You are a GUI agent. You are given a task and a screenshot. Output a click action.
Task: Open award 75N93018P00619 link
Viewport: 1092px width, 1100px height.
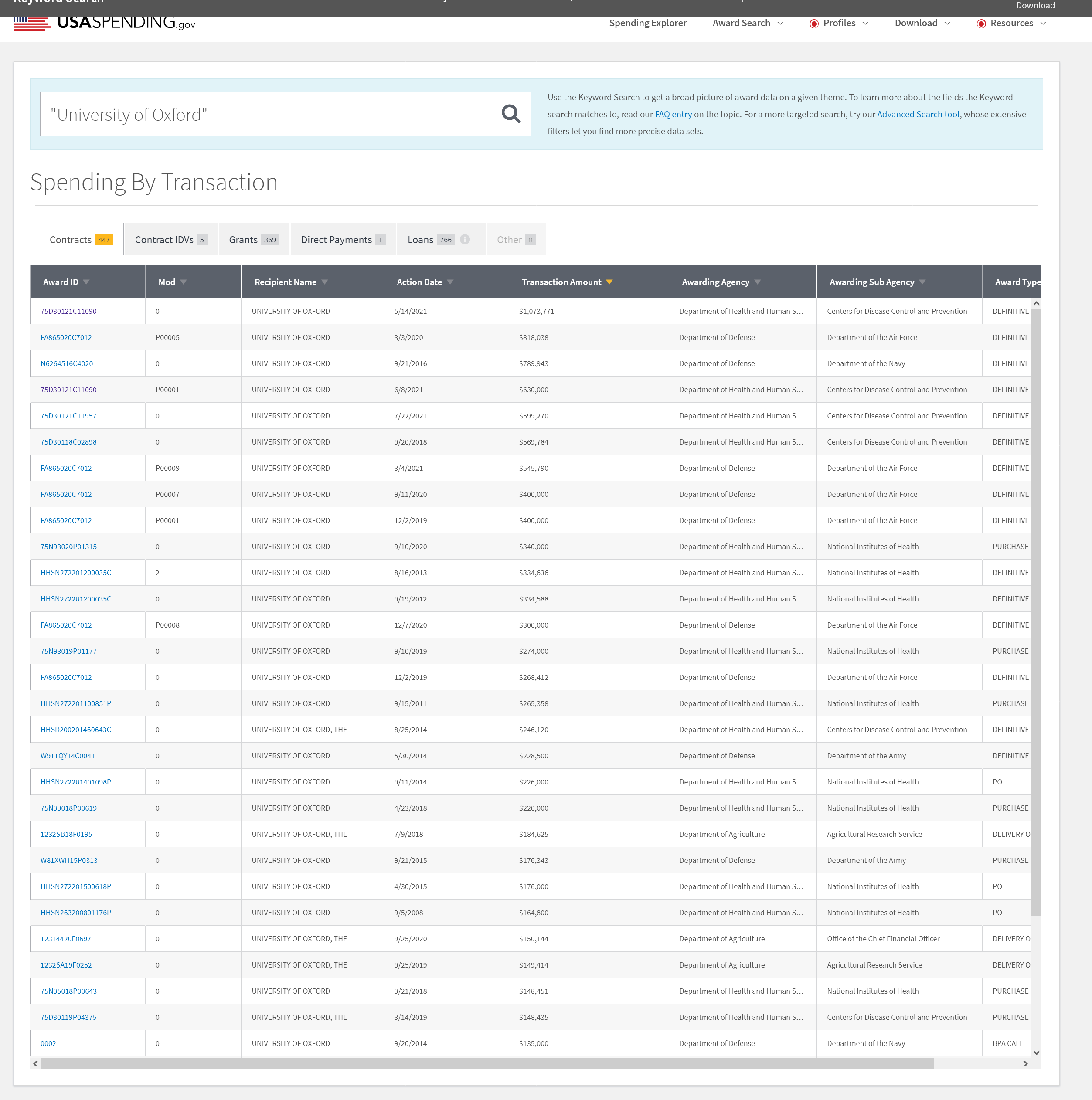click(68, 808)
